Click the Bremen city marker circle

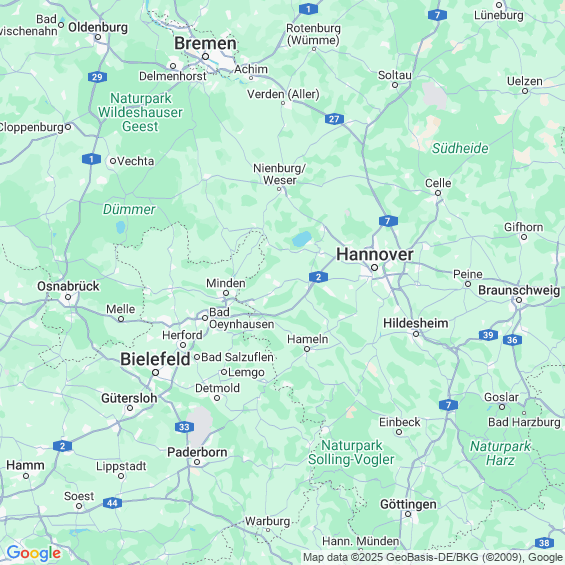205,57
